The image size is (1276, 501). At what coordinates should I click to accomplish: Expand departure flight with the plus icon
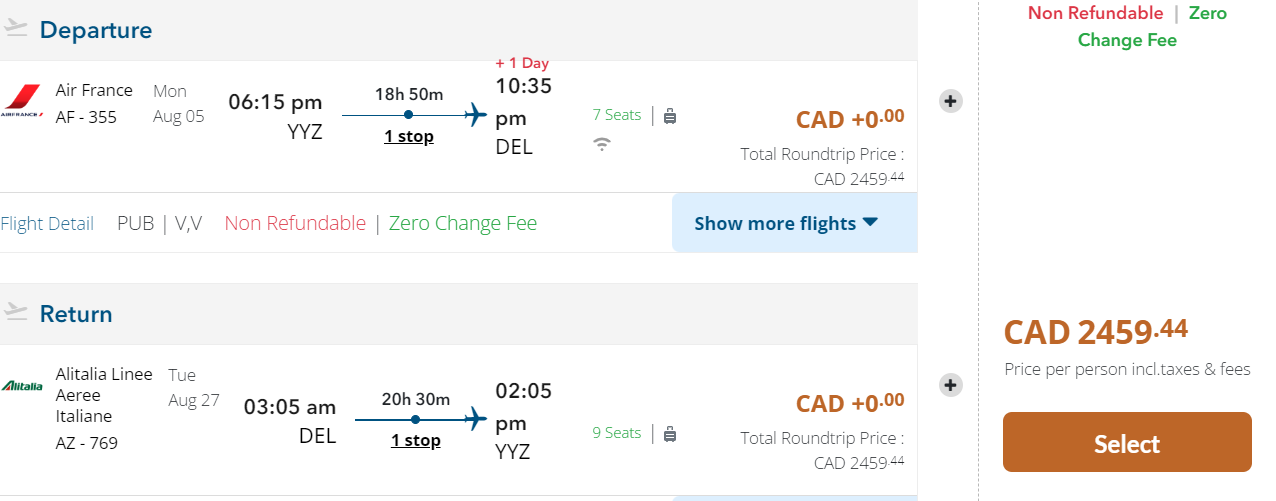[951, 101]
